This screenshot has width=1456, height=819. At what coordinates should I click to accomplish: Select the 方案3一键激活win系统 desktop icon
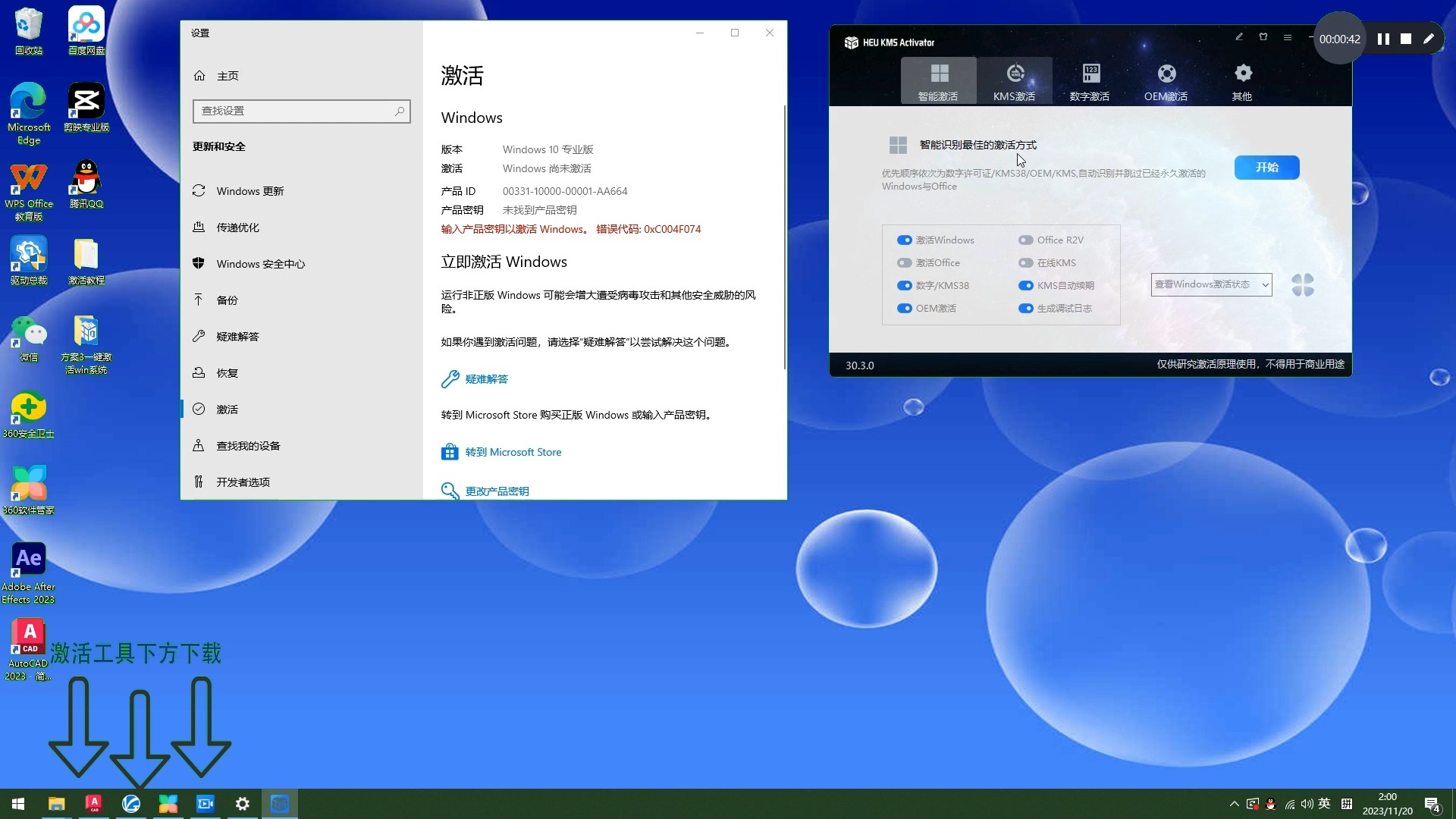pos(86,344)
